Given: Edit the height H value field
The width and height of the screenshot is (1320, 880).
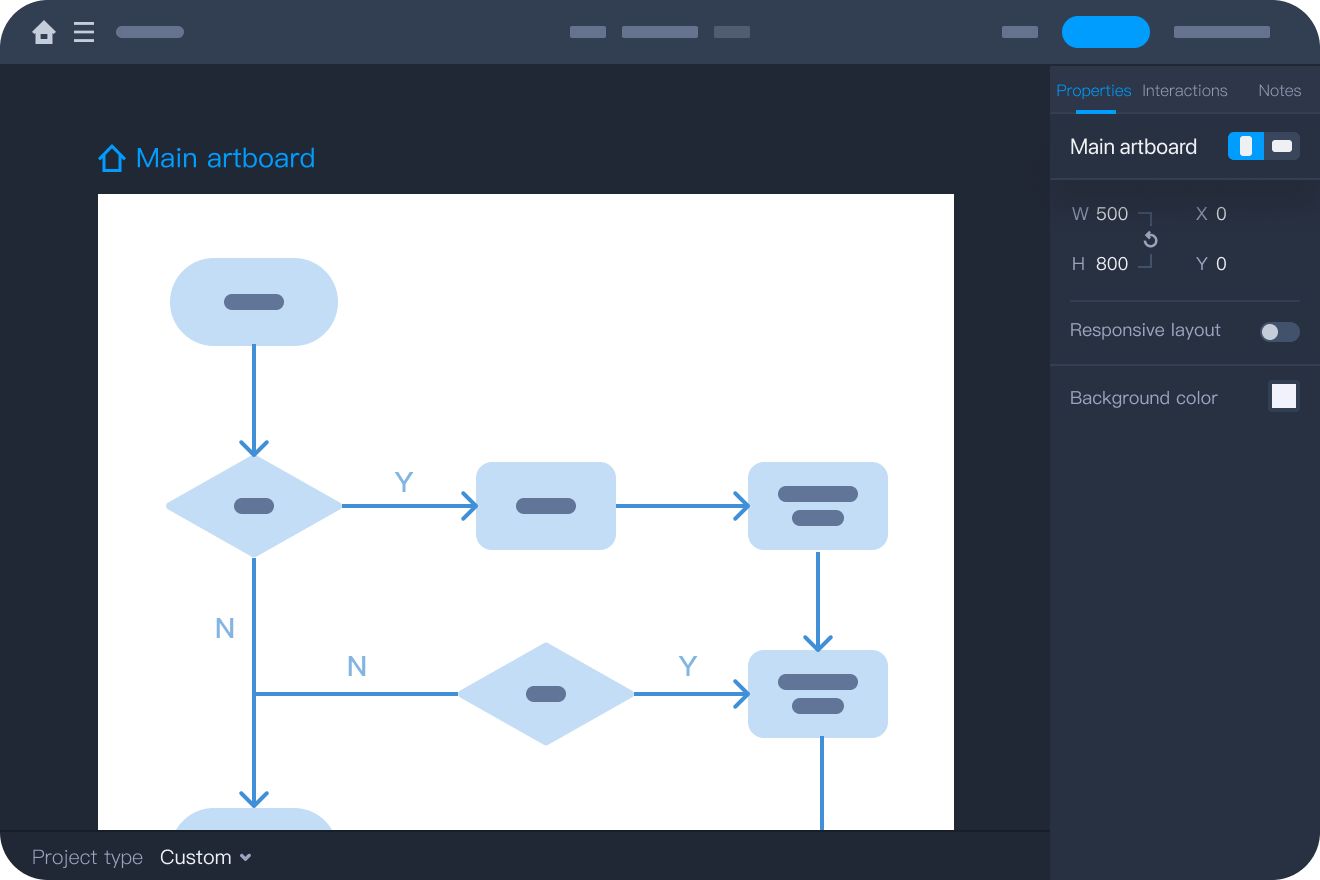Looking at the screenshot, I should click(1112, 264).
